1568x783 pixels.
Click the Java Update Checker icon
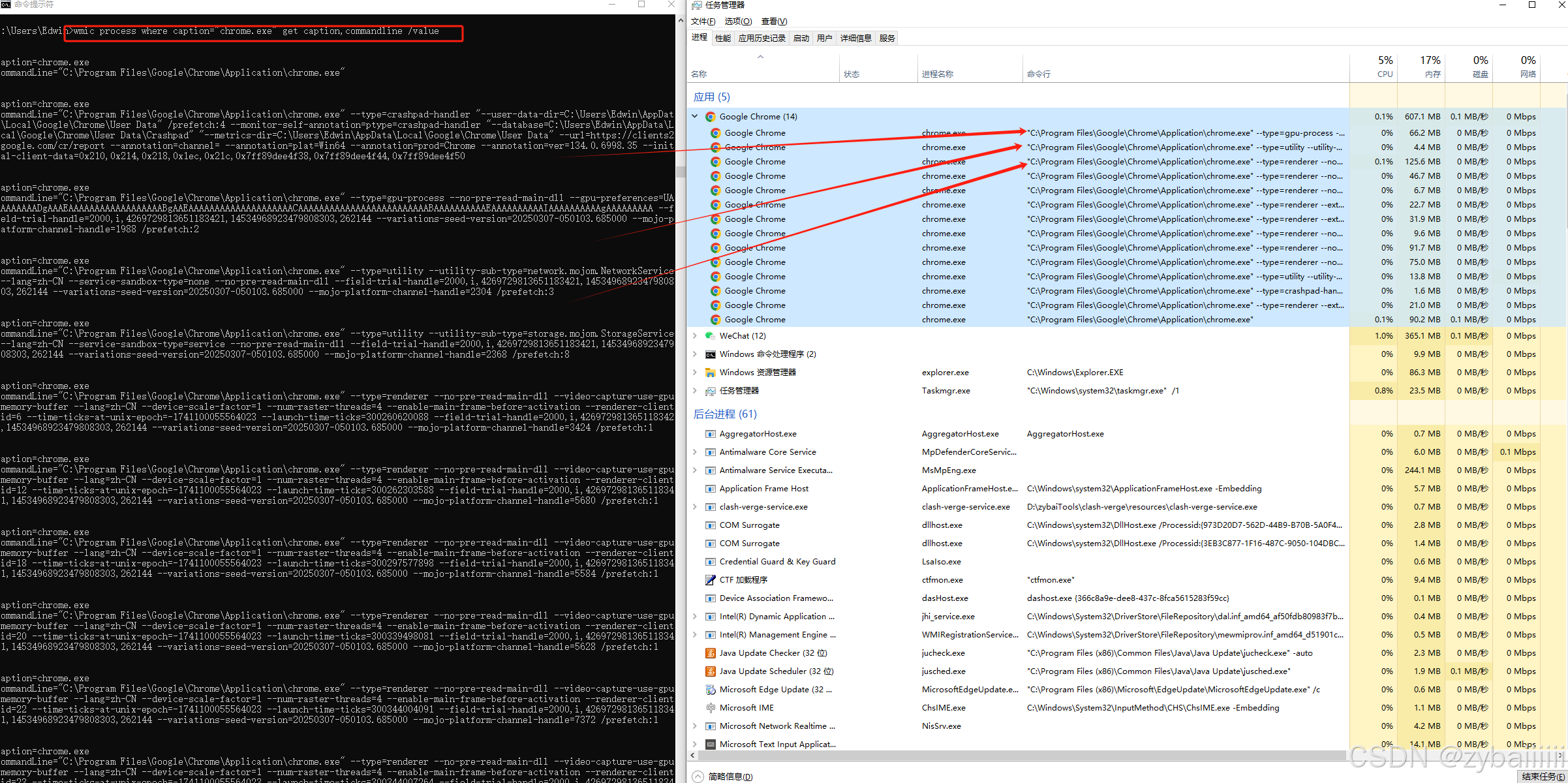(x=711, y=653)
